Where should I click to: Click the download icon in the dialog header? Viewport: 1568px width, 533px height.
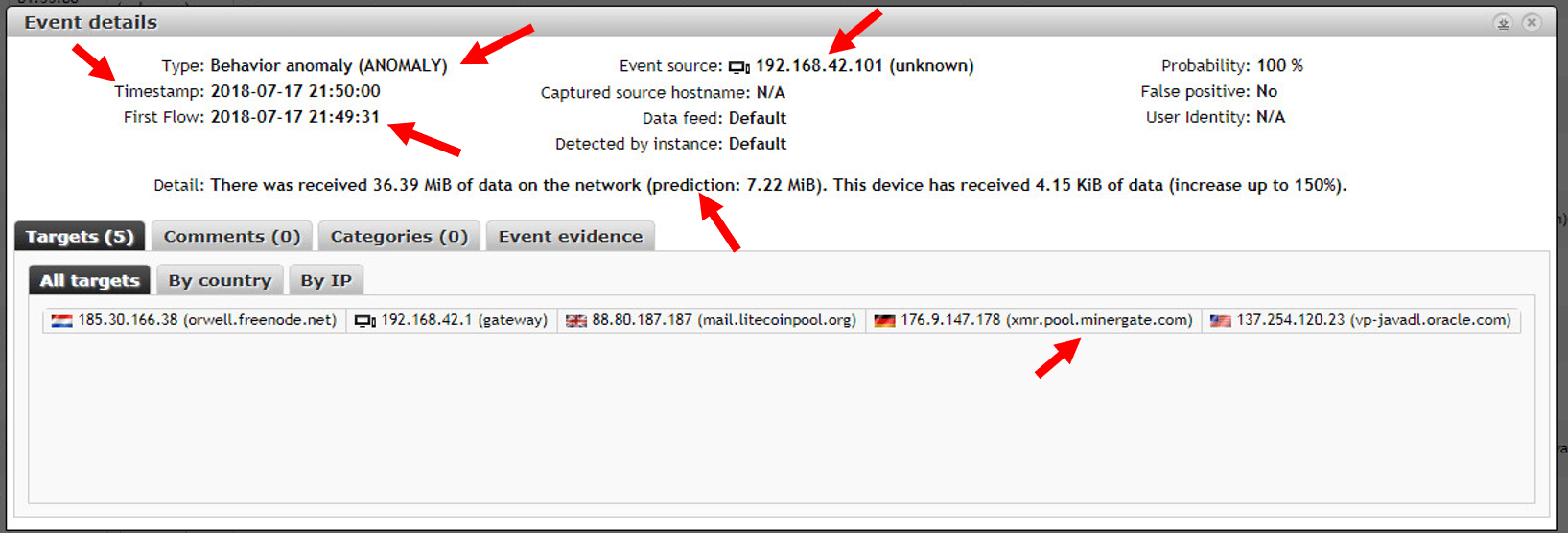click(x=1503, y=22)
